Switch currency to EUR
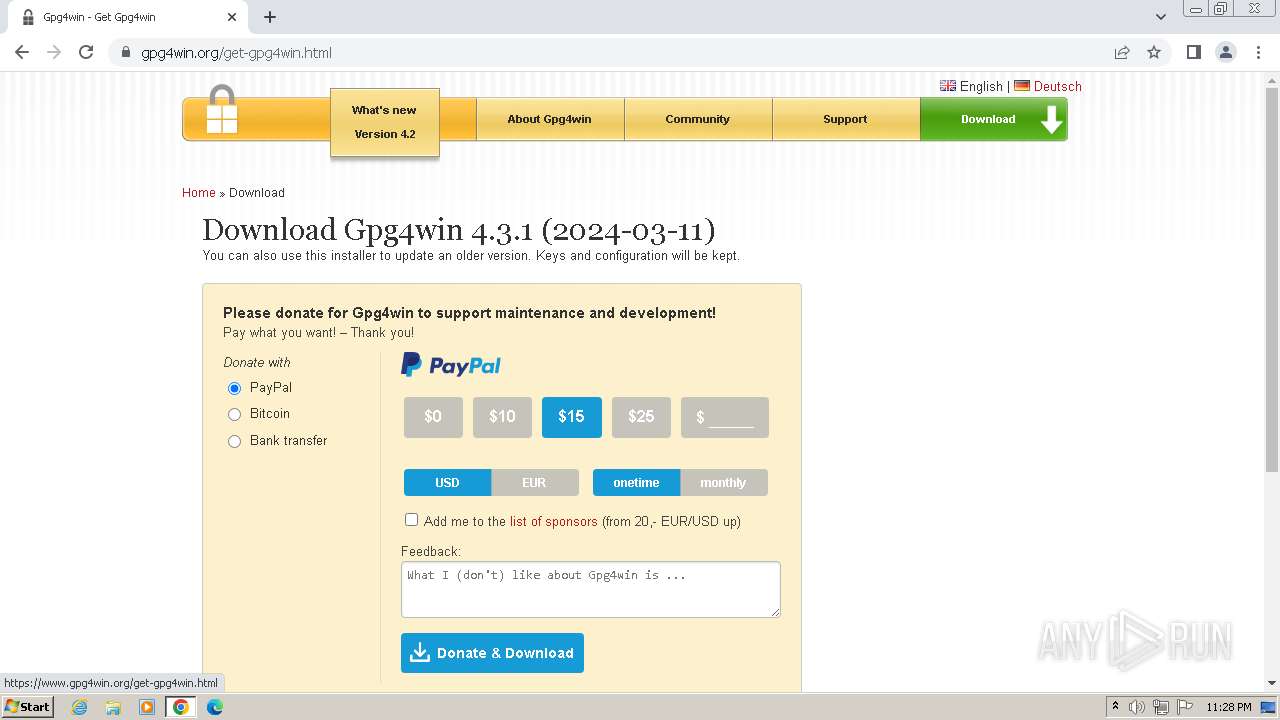The height and width of the screenshot is (720, 1280). coord(535,483)
